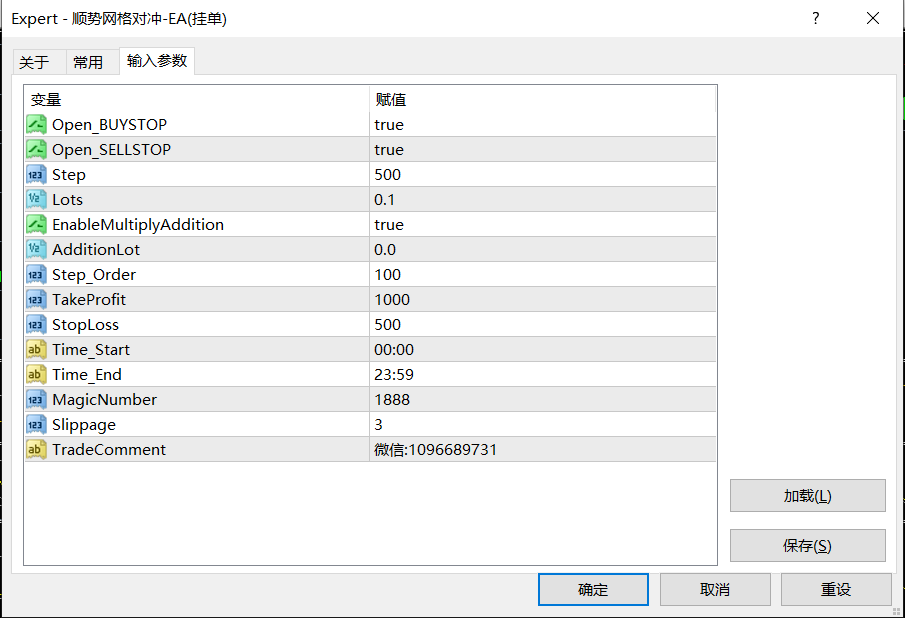Click the help question mark button

816,18
